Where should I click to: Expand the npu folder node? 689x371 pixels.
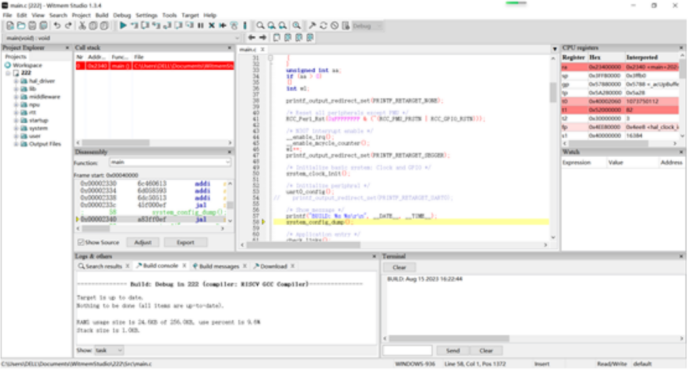[16, 105]
